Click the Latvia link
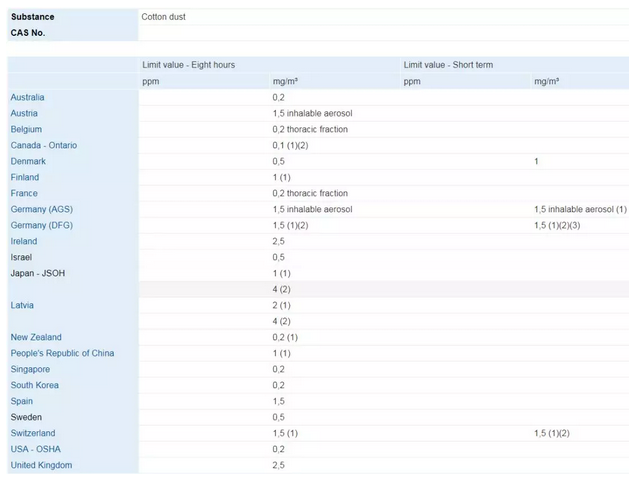The image size is (637, 483). 23,305
